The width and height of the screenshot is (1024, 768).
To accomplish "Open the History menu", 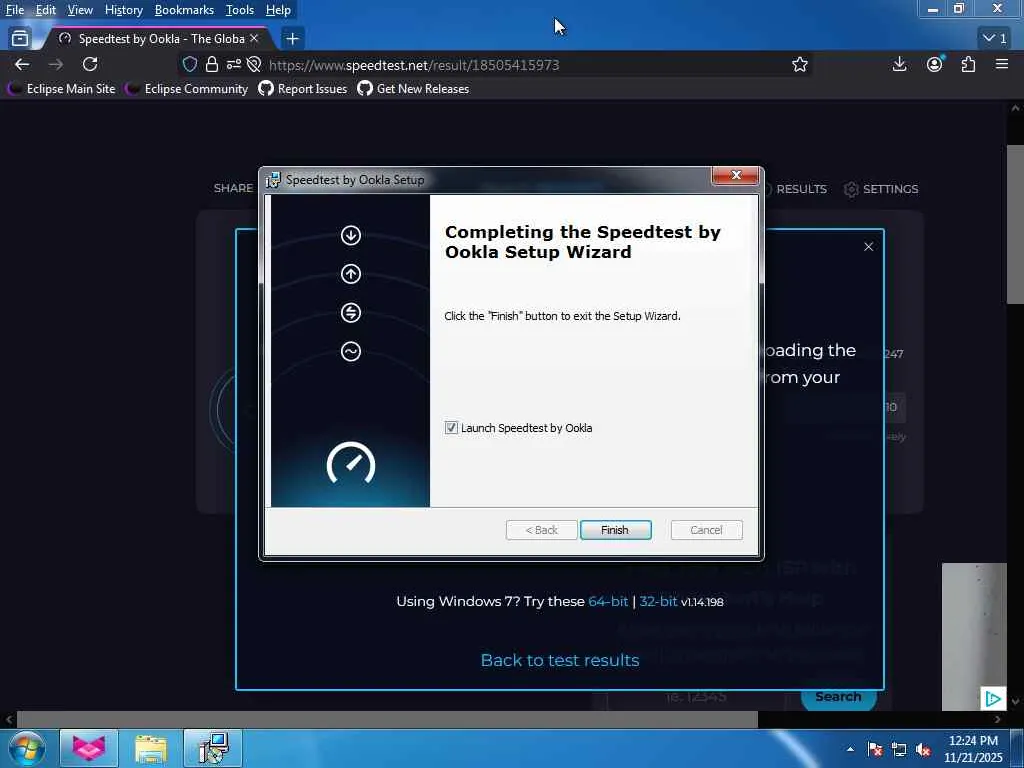I will coord(123,10).
